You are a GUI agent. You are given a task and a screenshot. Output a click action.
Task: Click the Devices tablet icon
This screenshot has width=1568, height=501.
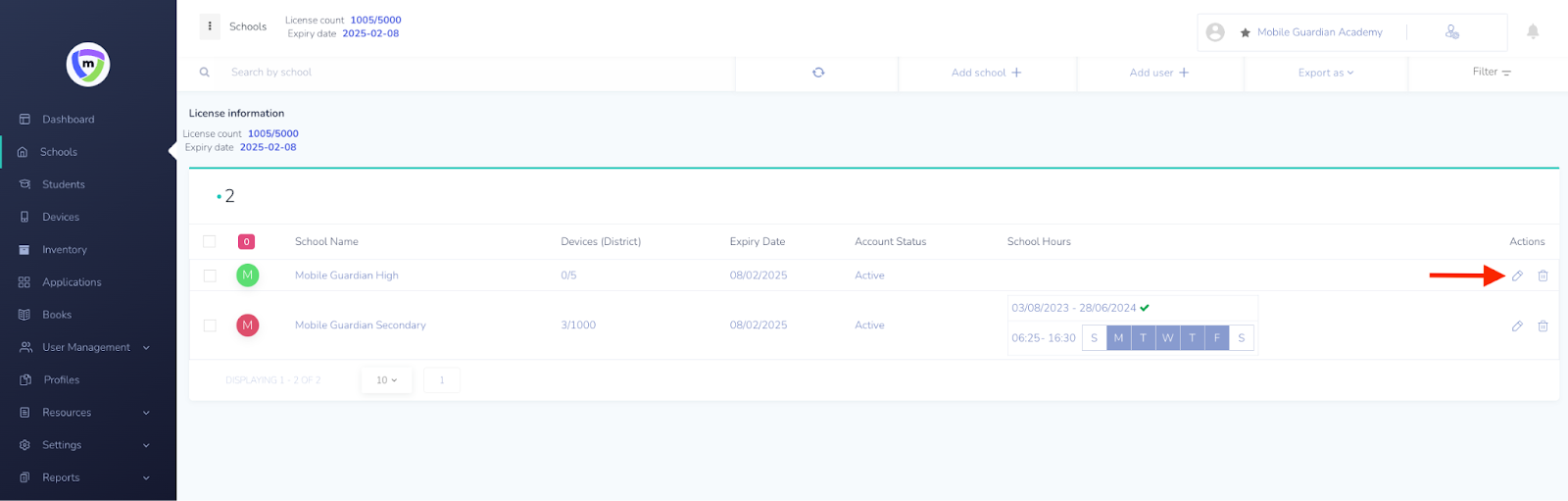click(24, 217)
